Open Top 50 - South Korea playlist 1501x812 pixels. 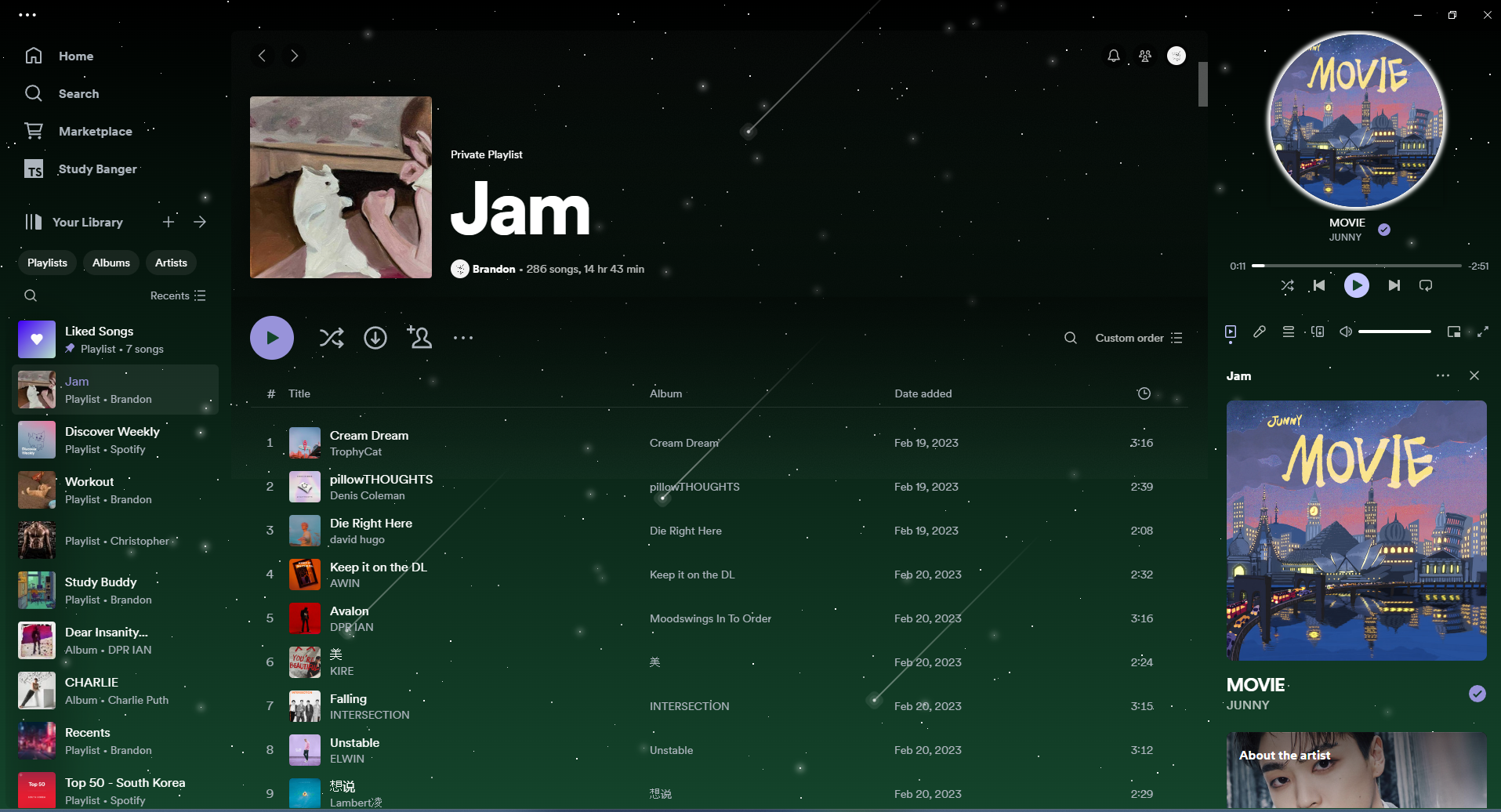pos(115,791)
